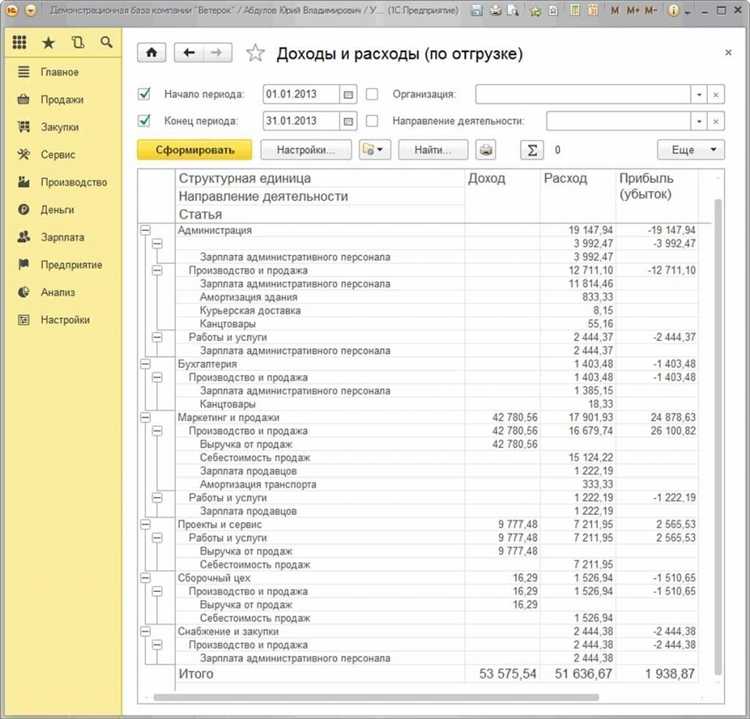750x719 pixels.
Task: Click the home button
Action: point(152,53)
